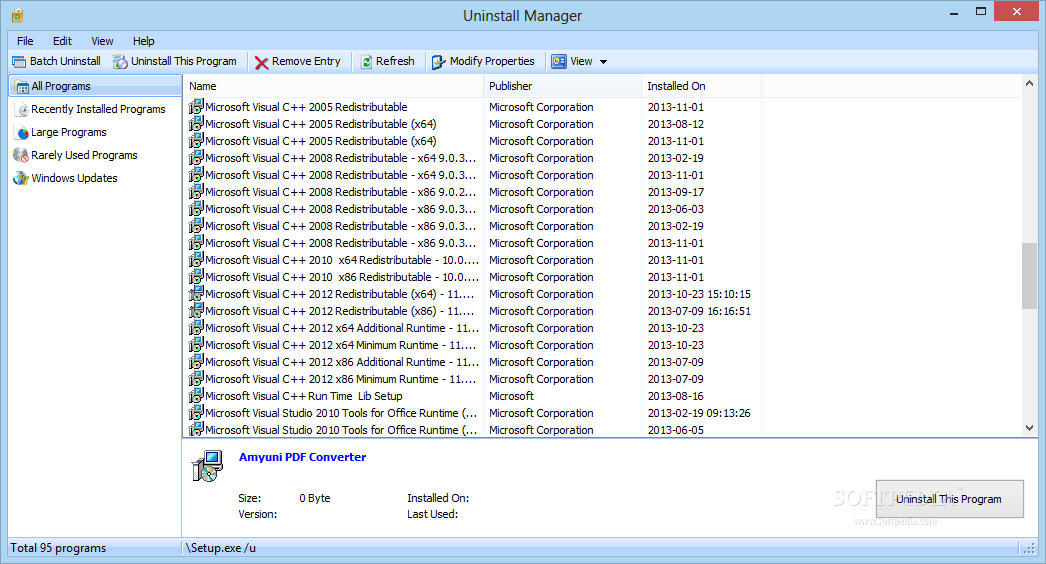Click the Microsoft publisher cell for Run Time Lib
This screenshot has width=1046, height=564.
click(x=512, y=396)
